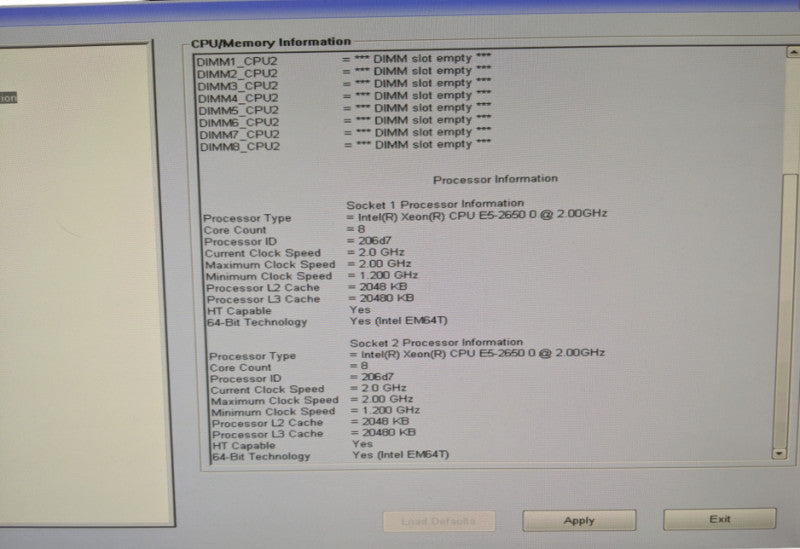
Task: Click Socket 2 Maximum Clock Speed label
Action: pos(275,402)
